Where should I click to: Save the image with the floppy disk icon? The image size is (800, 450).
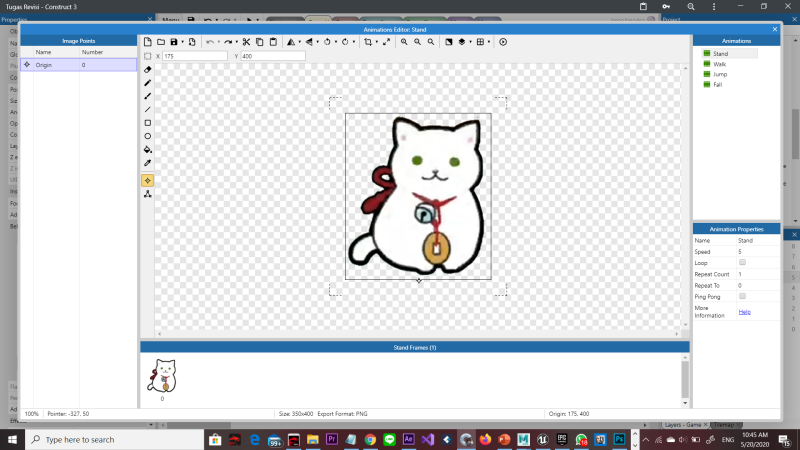tap(174, 42)
